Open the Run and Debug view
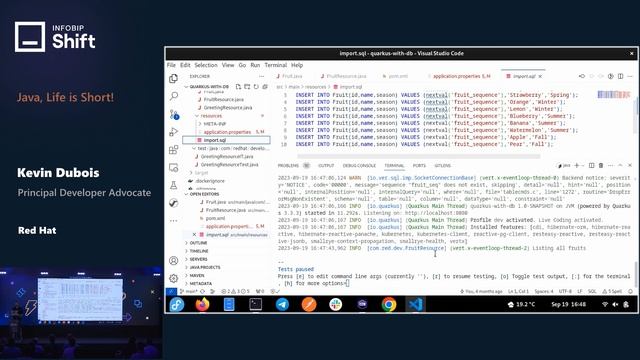The height and width of the screenshot is (360, 640). tap(173, 132)
